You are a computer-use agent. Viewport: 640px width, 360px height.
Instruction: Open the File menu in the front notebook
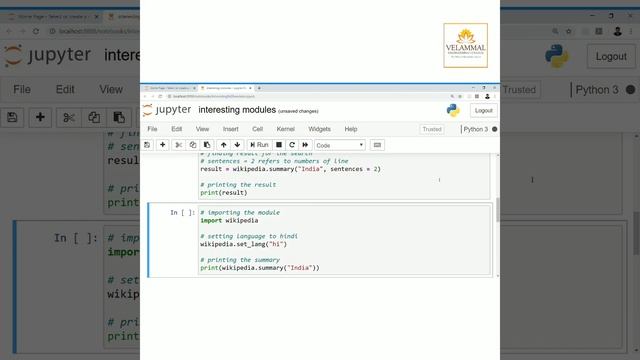(152, 129)
